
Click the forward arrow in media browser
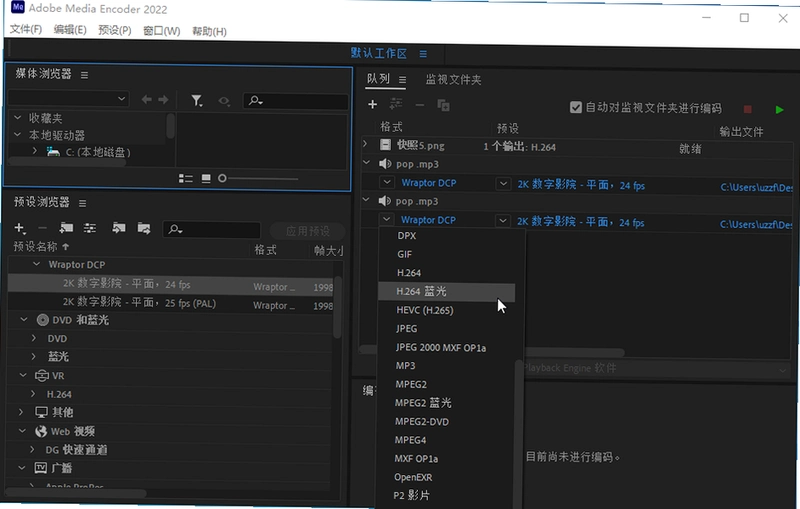(x=163, y=99)
